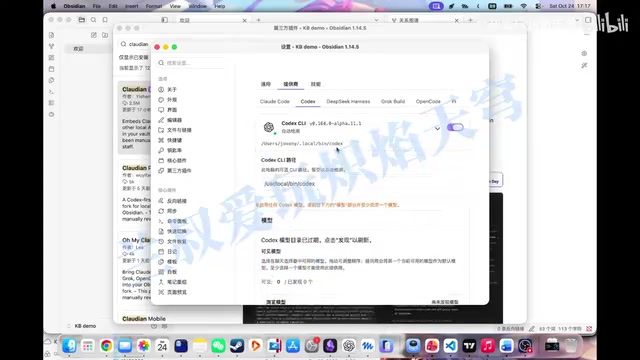The height and width of the screenshot is (360, 640).
Task: Open the Insert menu in menu bar
Action: 131,6
